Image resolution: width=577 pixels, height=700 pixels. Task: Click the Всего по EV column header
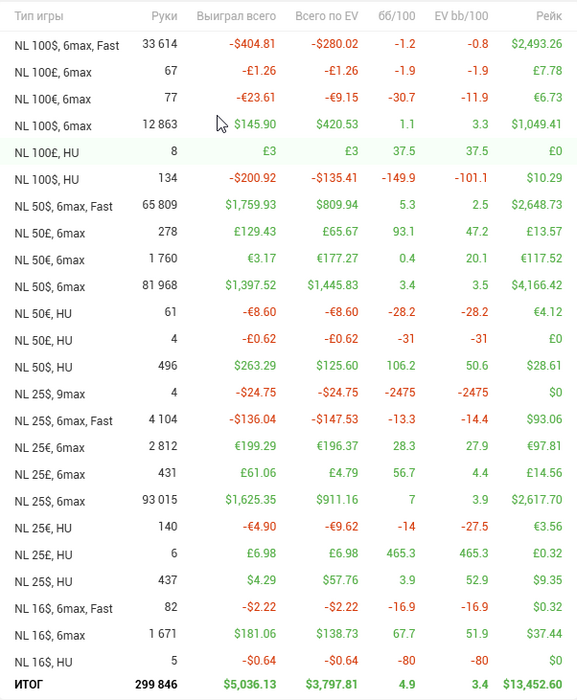pos(326,16)
